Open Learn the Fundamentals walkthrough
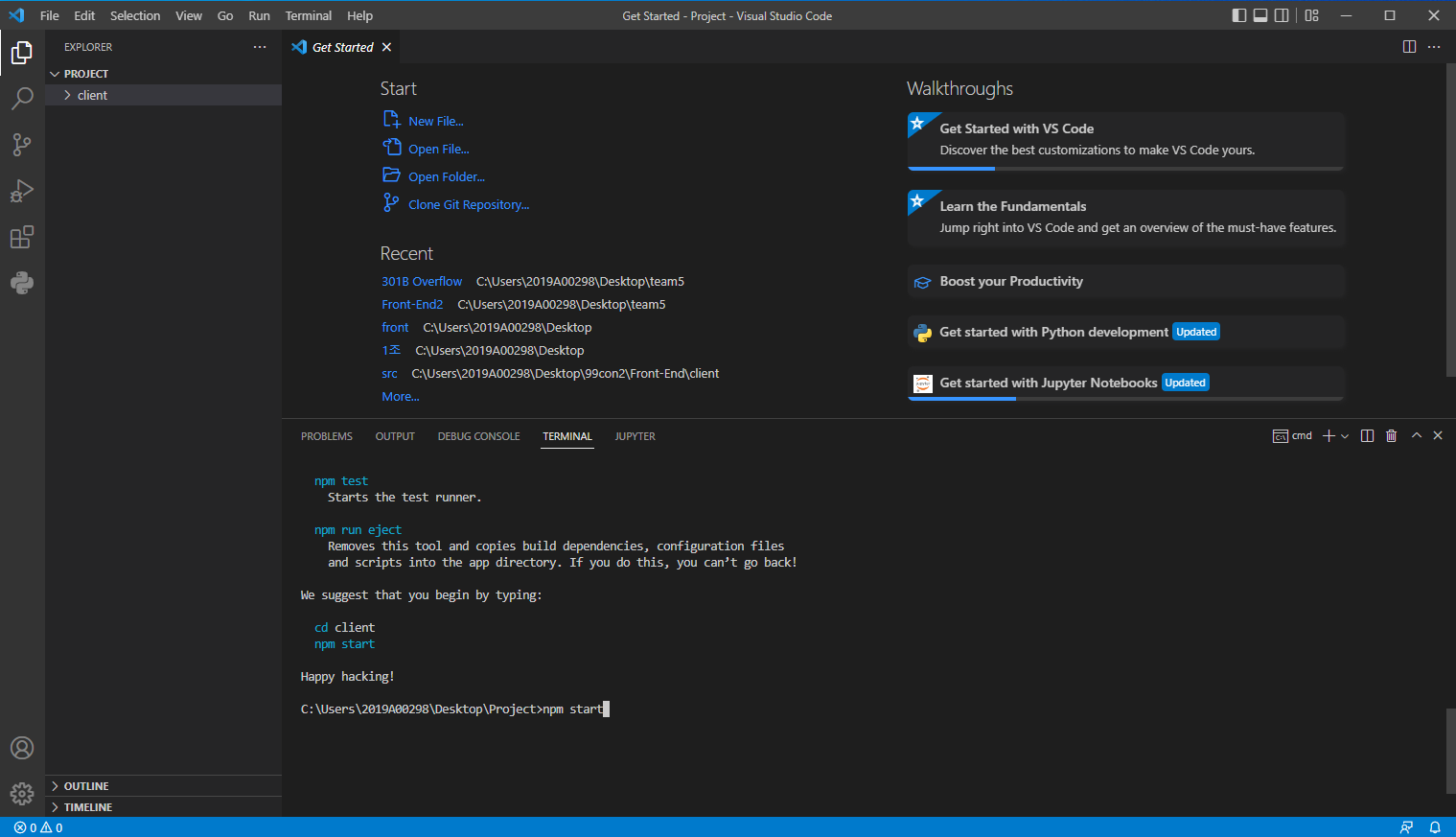 click(x=1125, y=218)
